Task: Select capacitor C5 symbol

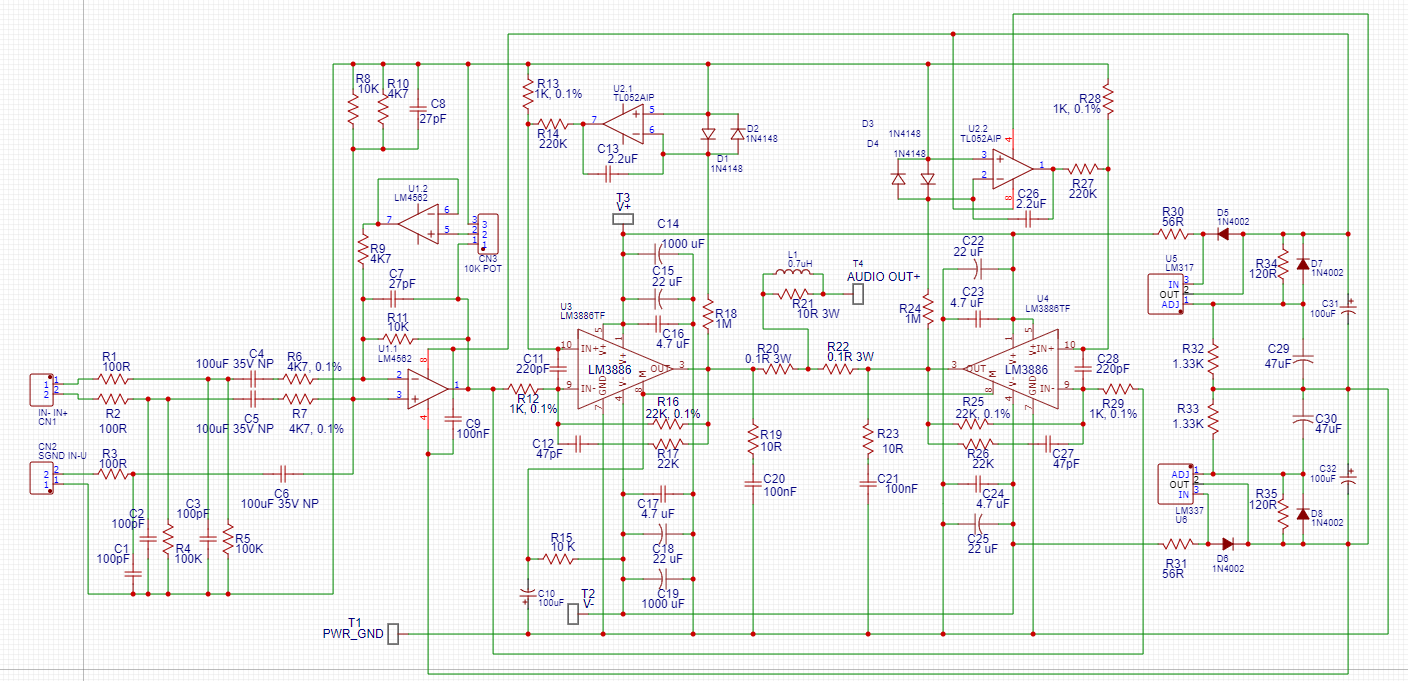Action: [255, 399]
